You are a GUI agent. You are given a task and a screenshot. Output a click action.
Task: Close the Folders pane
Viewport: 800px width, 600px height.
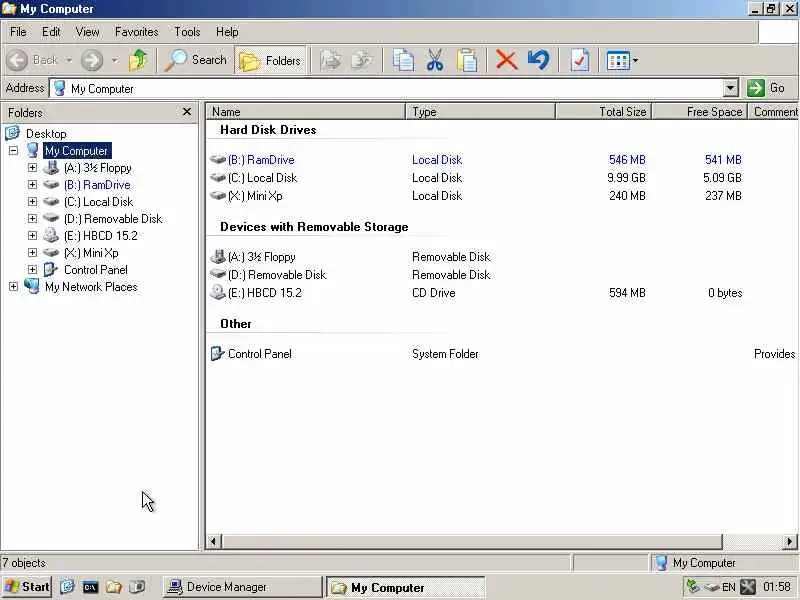point(187,112)
